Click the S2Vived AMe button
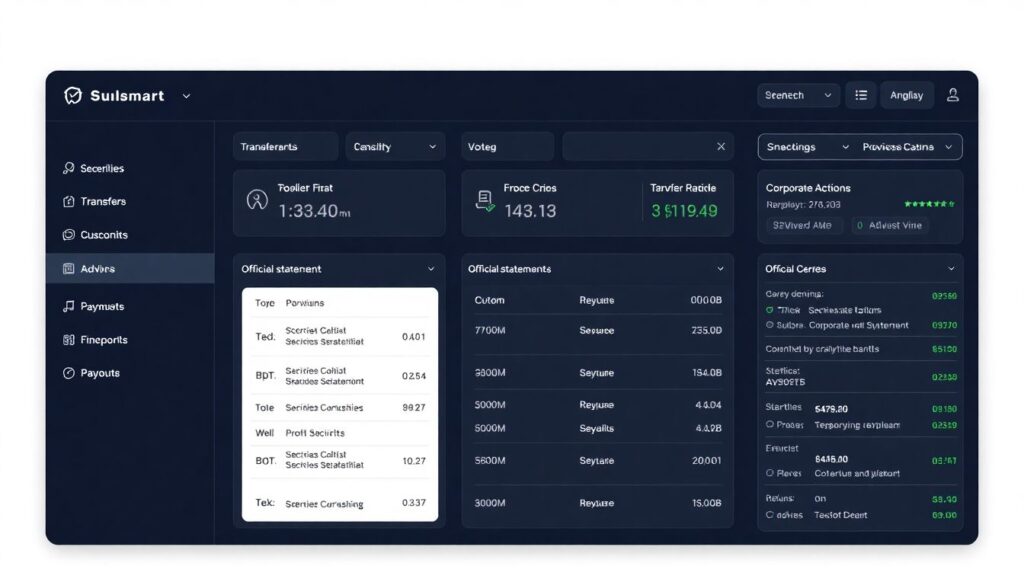This screenshot has width=1024, height=585. click(802, 226)
